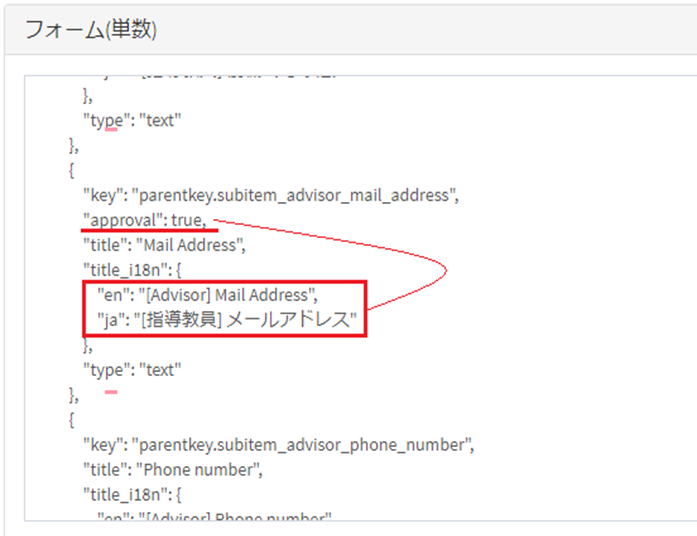Screen dimensions: 697x536
Task: Click the "key" label on the mail address line
Action: coord(104,195)
